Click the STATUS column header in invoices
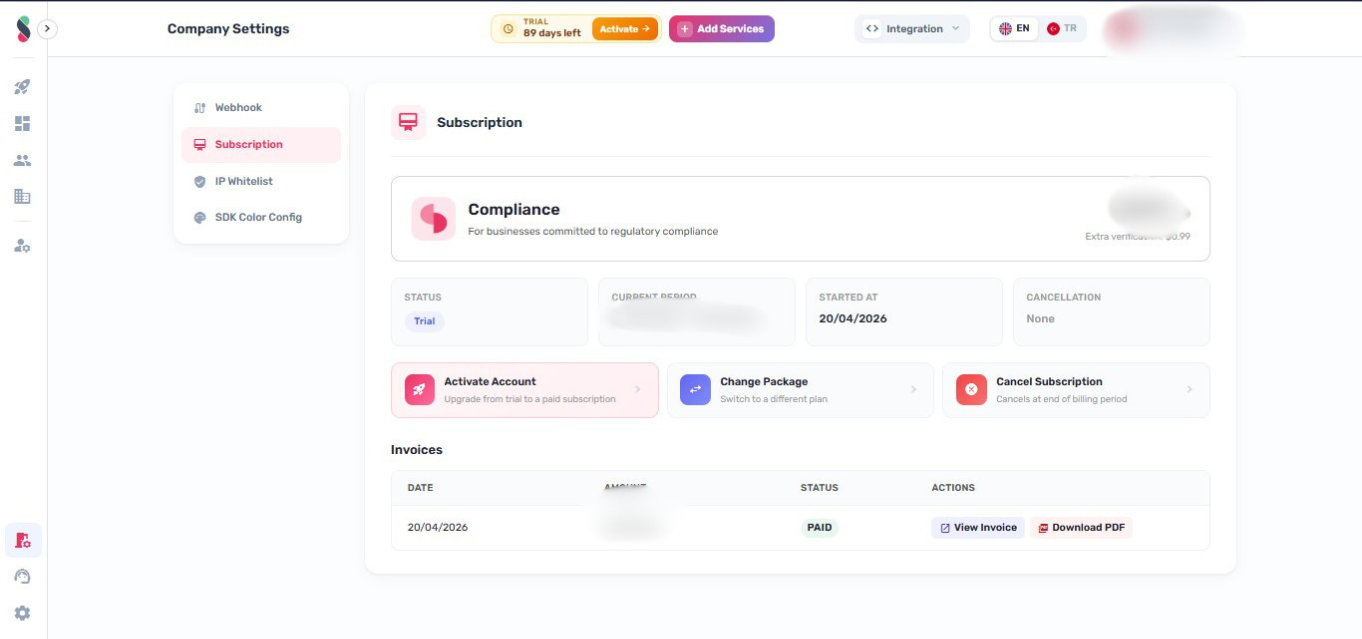 coord(819,488)
